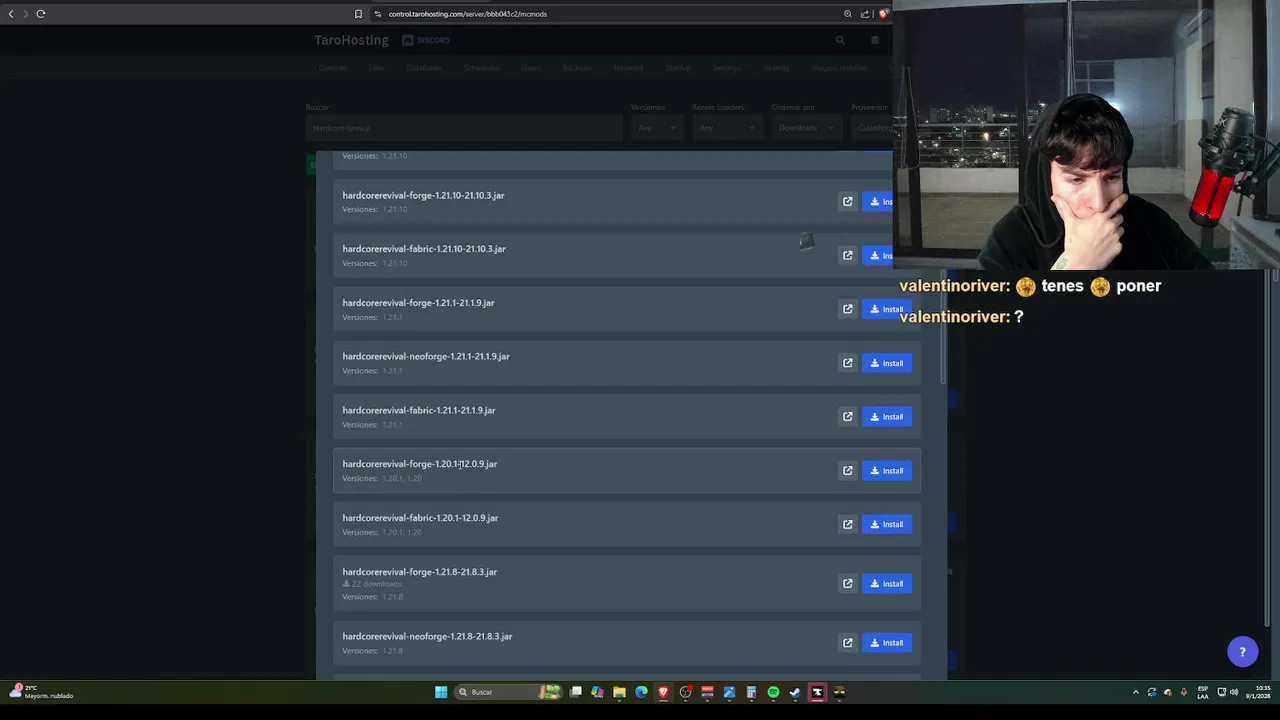1280x720 pixels.
Task: Click the header search magnifier icon
Action: pos(840,40)
